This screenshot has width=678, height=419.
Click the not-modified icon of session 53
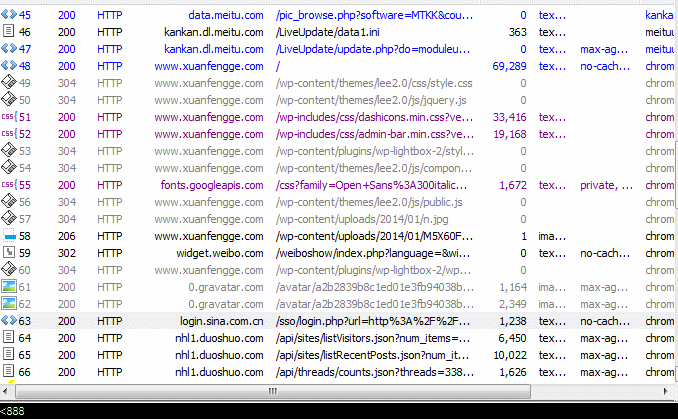[9, 150]
